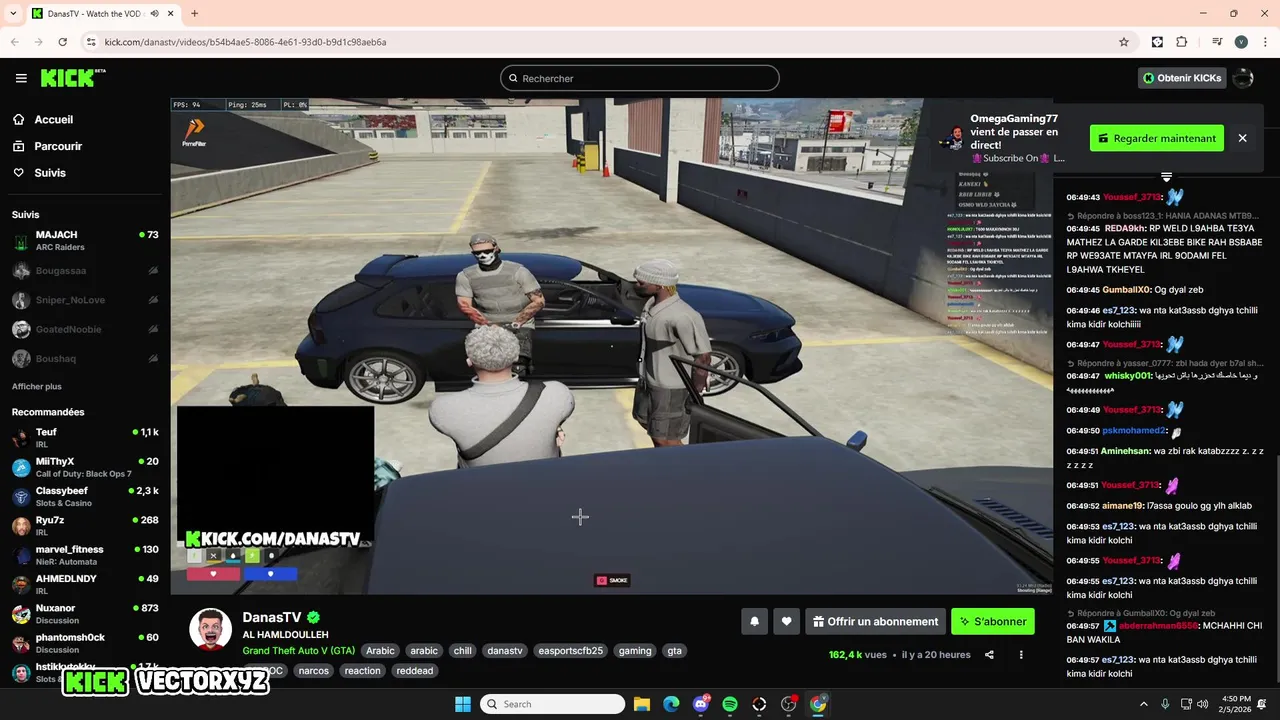Screen dimensions: 1280x720
Task: Open recommended channel AHMEDLNDY
Action: pyautogui.click(x=85, y=584)
